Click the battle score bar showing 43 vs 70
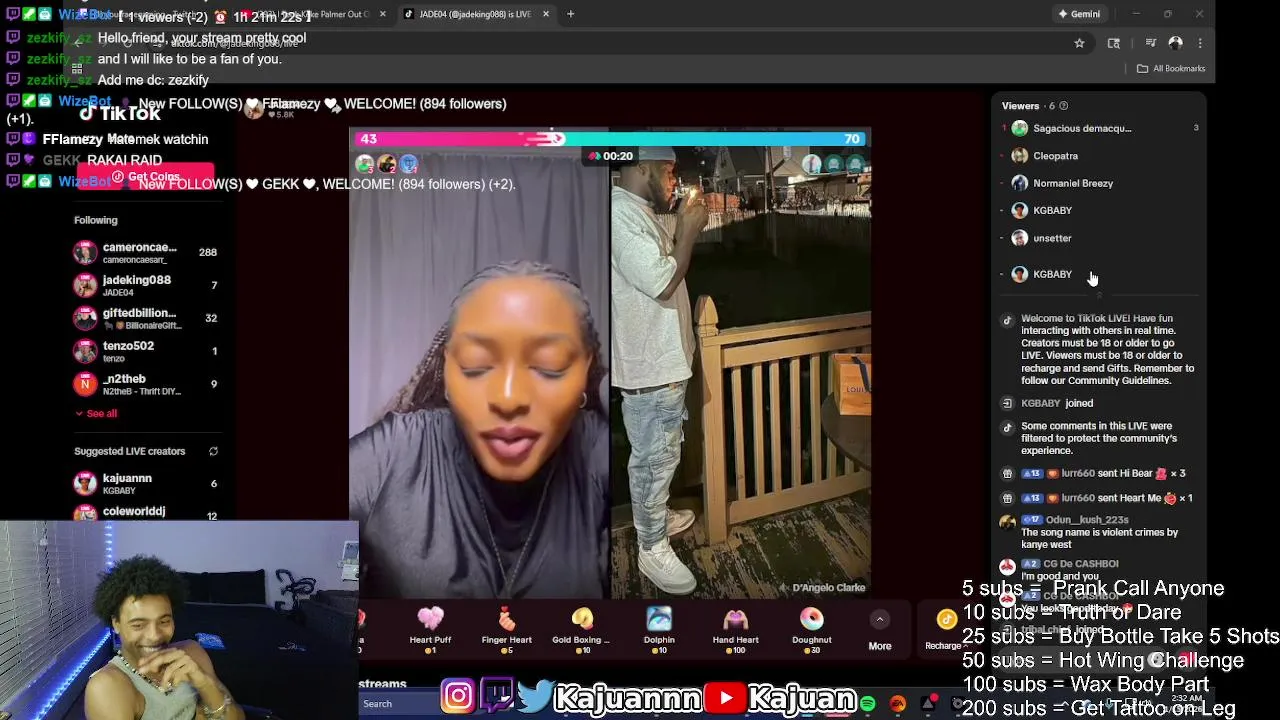This screenshot has width=1280, height=720. pos(610,139)
